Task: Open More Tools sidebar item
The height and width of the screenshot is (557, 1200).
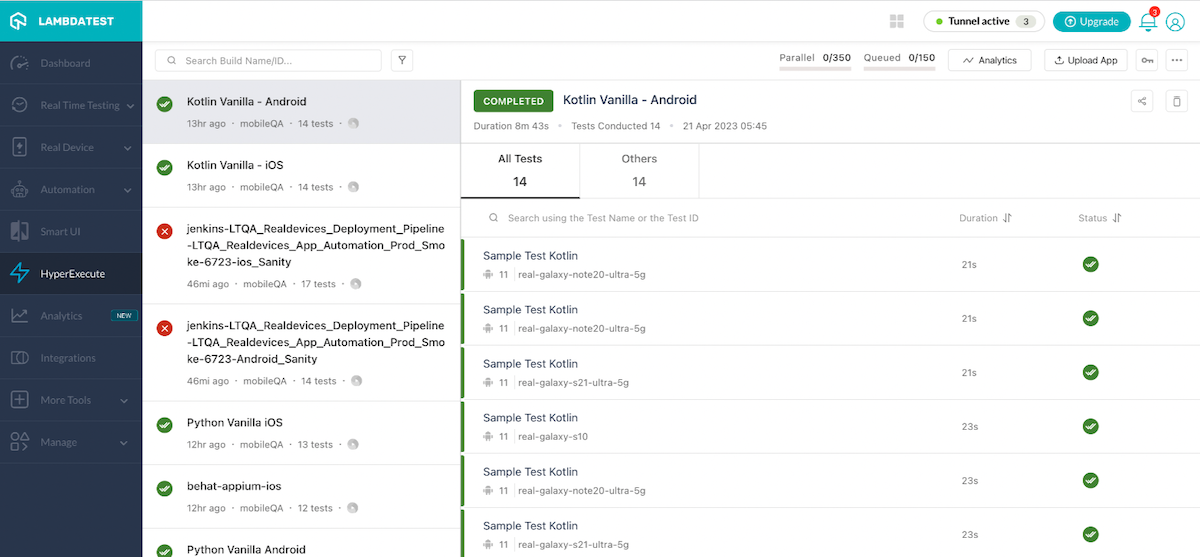Action: pos(70,400)
